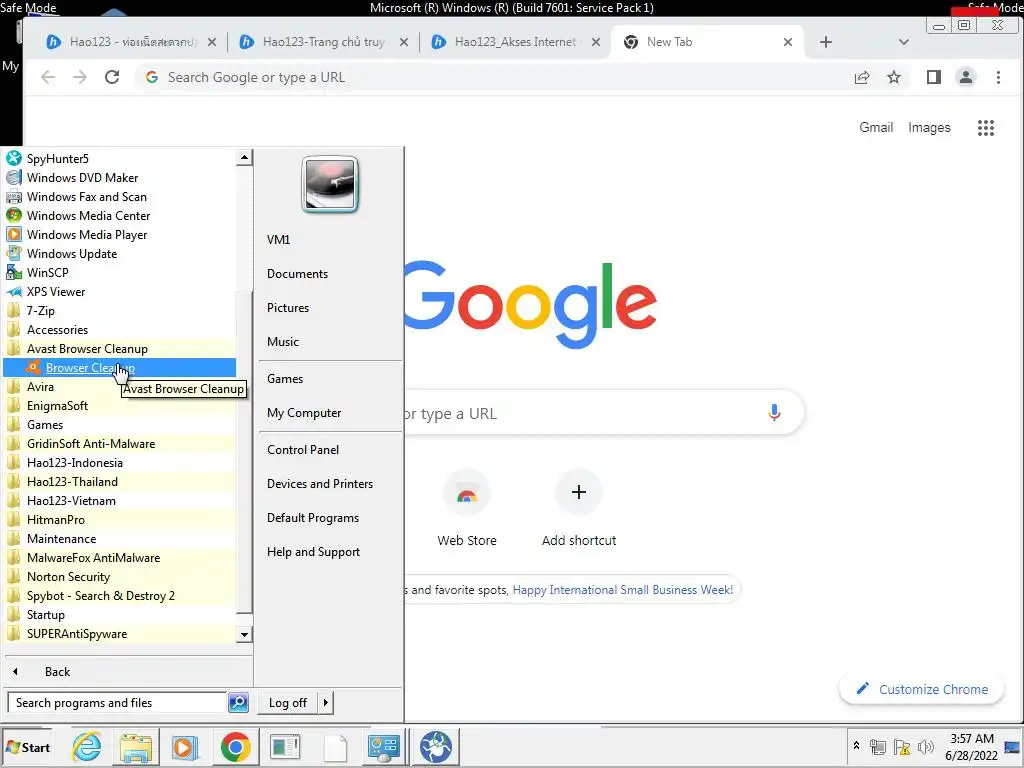Expand the Norton Security folder
This screenshot has height=768, width=1024.
[x=68, y=577]
